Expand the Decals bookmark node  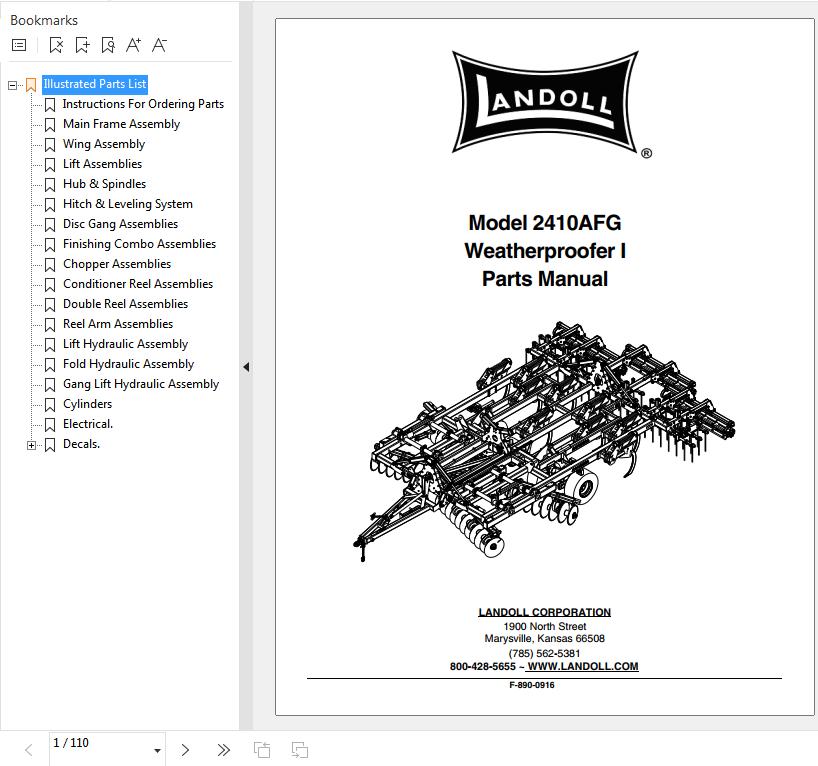click(31, 445)
